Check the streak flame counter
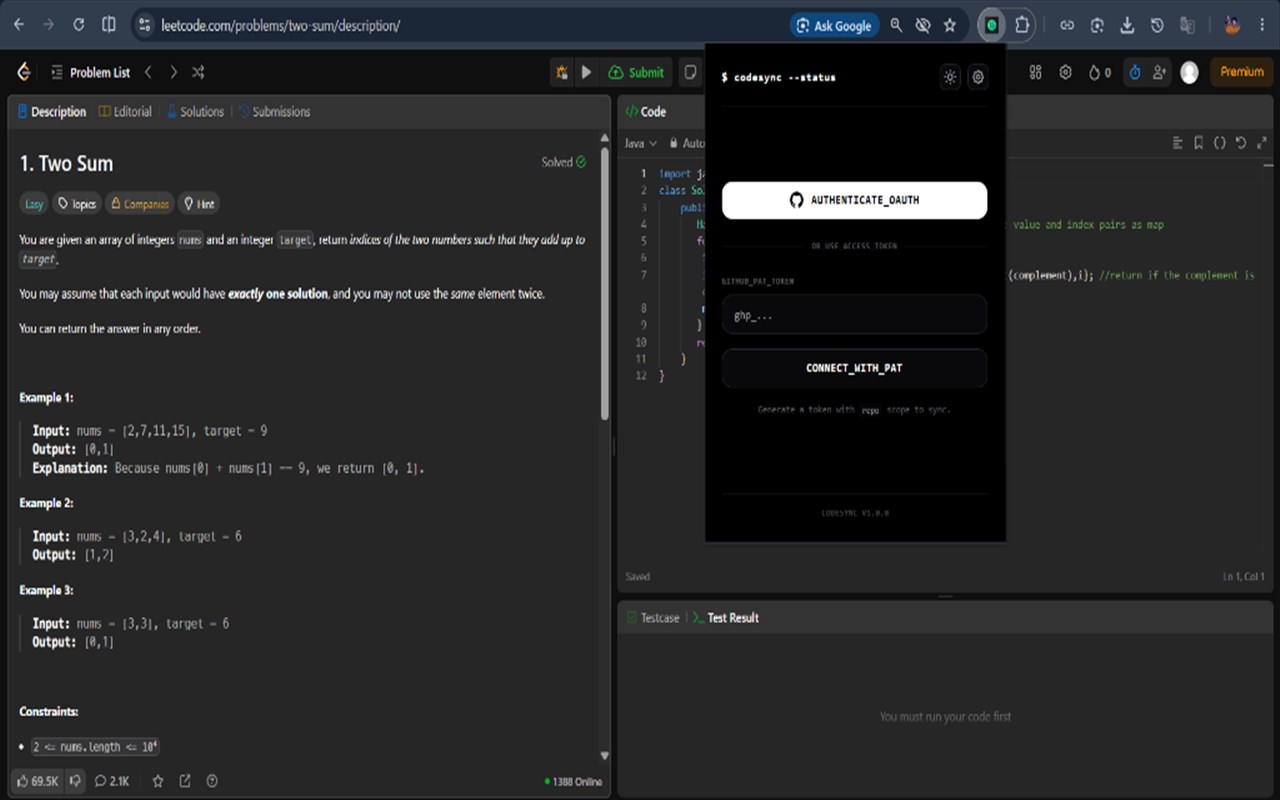The width and height of the screenshot is (1280, 800). pos(1100,72)
